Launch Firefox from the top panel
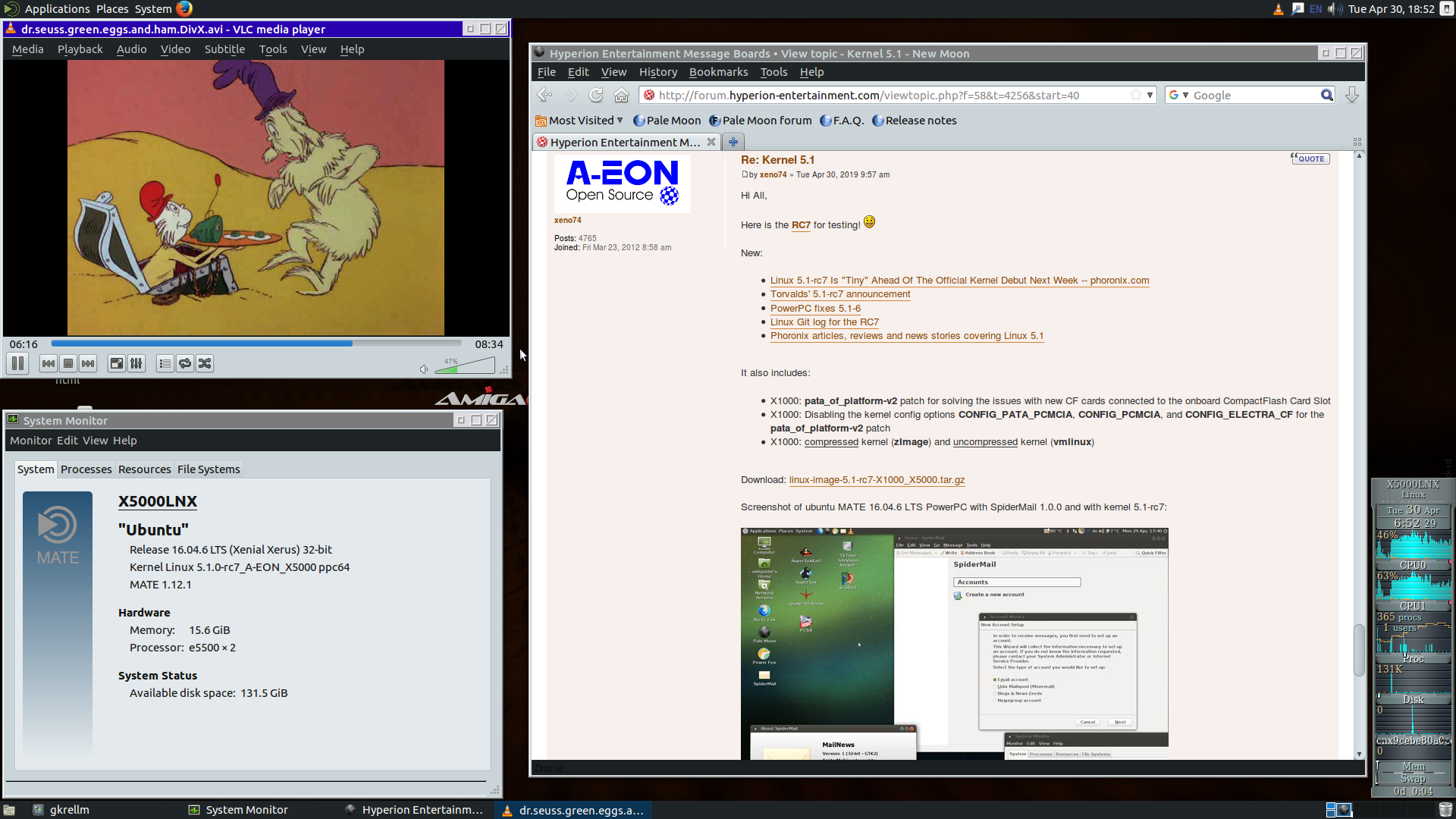Viewport: 1456px width, 819px height. 184,9
